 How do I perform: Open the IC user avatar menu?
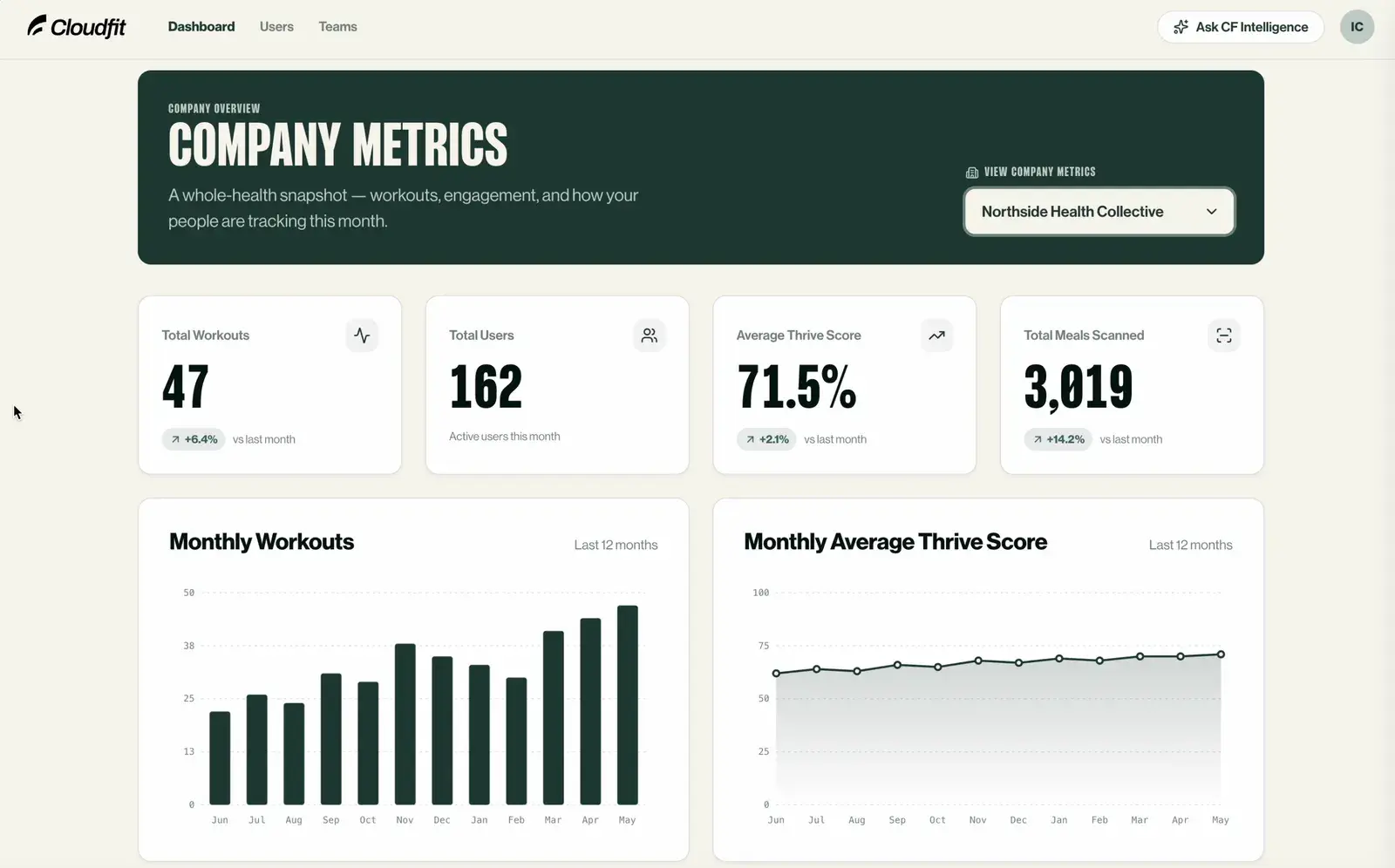point(1357,27)
